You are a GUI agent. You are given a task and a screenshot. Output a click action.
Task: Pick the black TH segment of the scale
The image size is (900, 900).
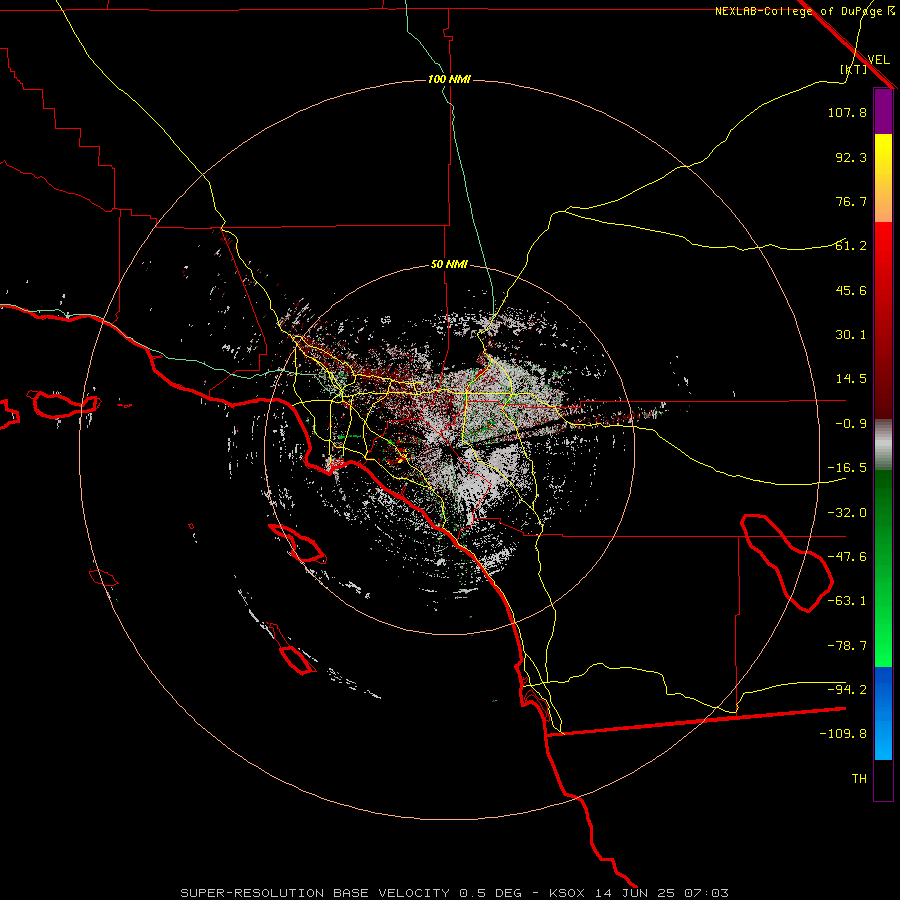coord(883,780)
